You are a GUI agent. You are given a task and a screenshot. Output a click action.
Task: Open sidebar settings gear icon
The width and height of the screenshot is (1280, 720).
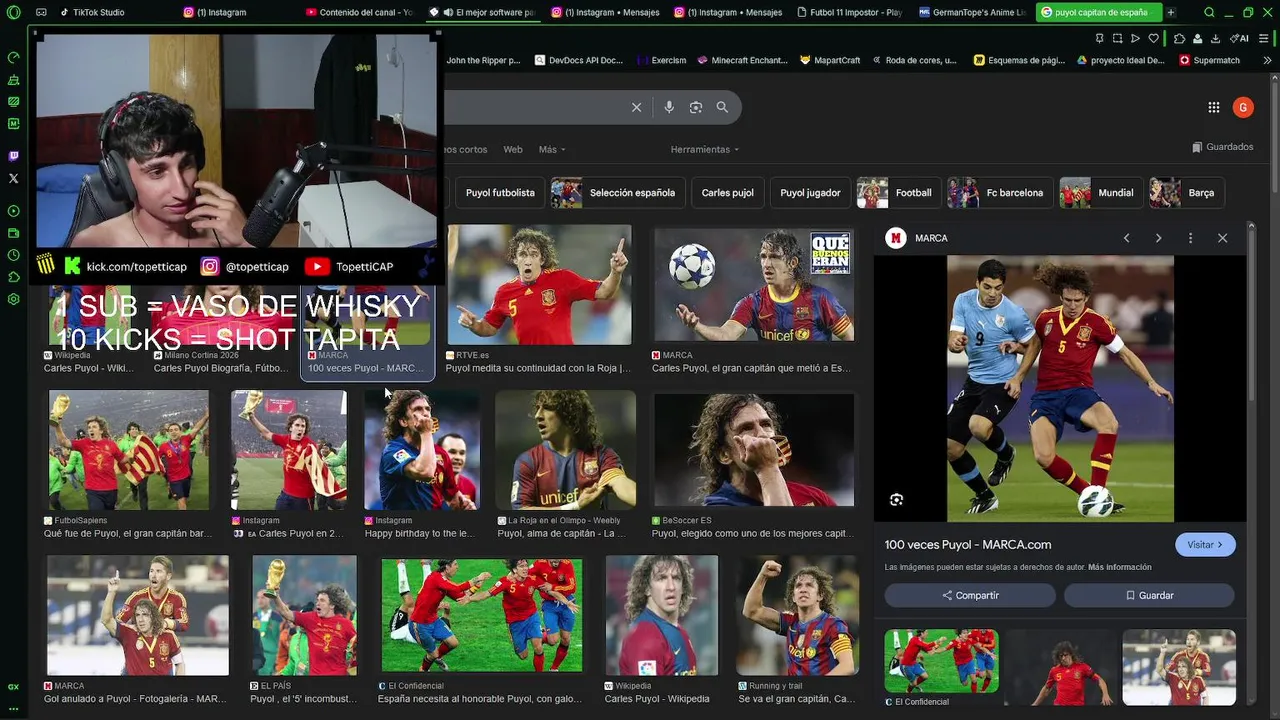point(14,299)
